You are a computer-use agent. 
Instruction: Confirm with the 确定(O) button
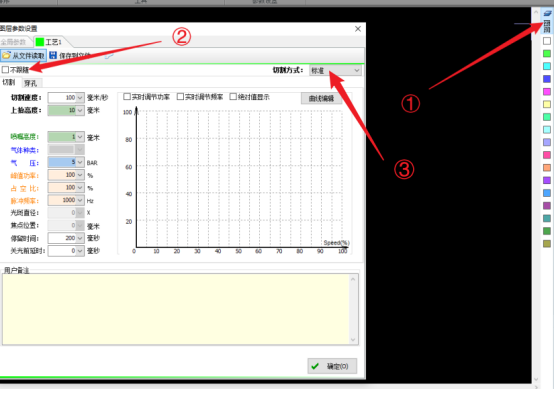click(x=332, y=366)
